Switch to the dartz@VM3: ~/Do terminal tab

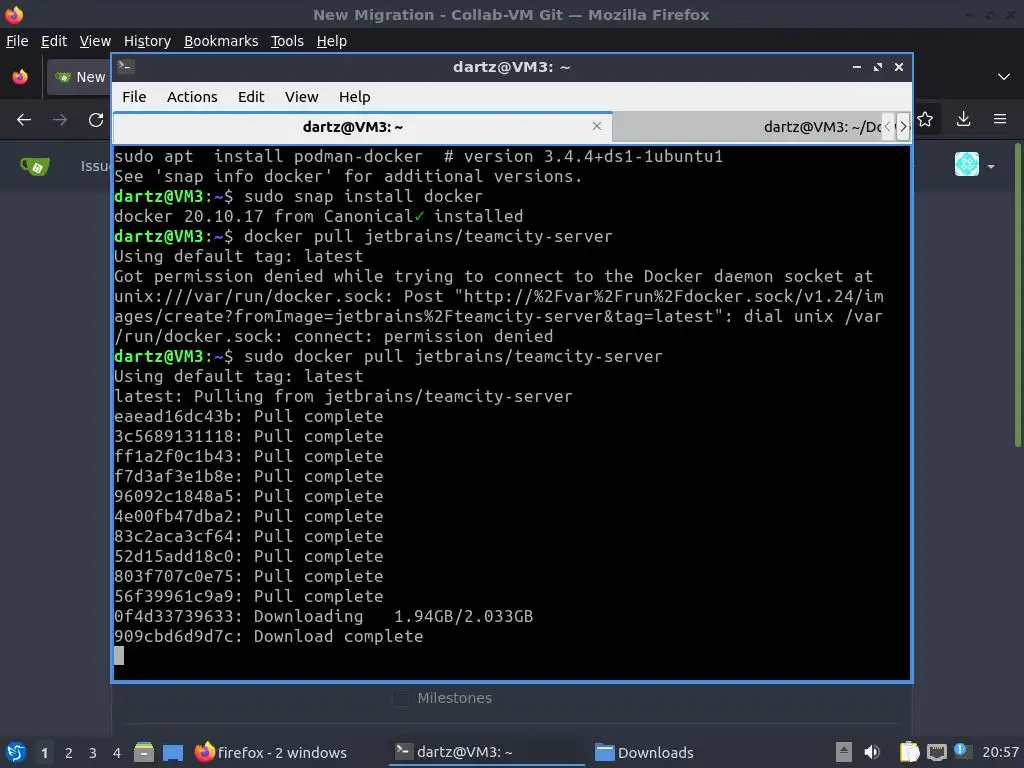pos(748,127)
